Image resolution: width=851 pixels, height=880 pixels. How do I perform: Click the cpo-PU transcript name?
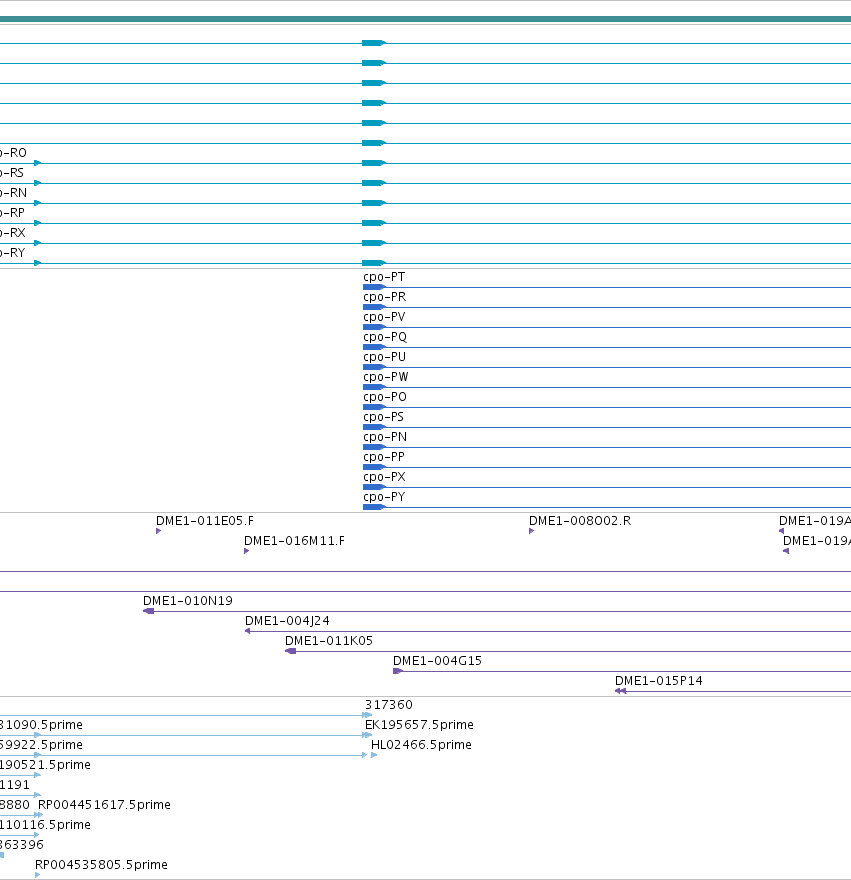coord(385,357)
